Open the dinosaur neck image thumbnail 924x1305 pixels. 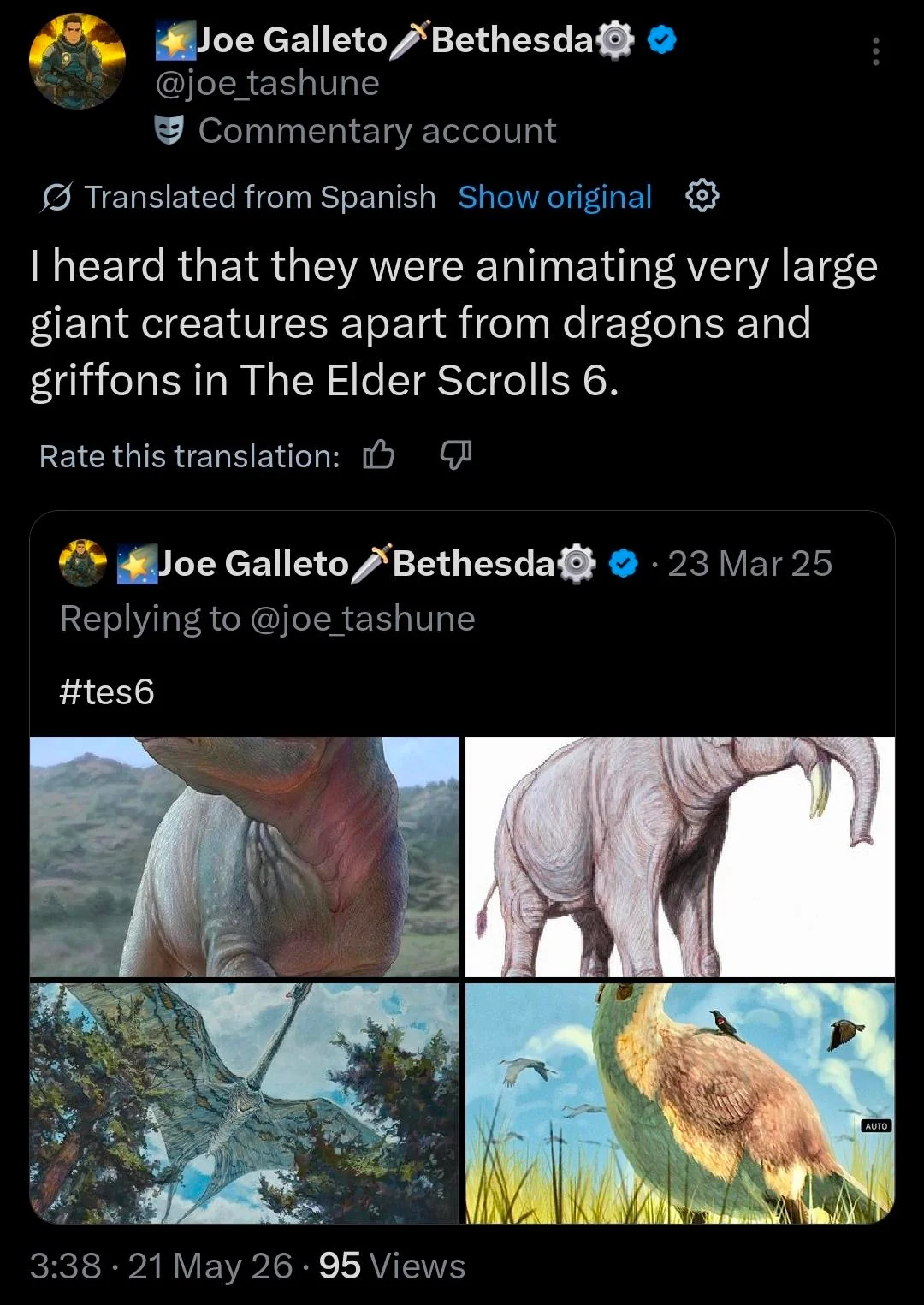[245, 857]
